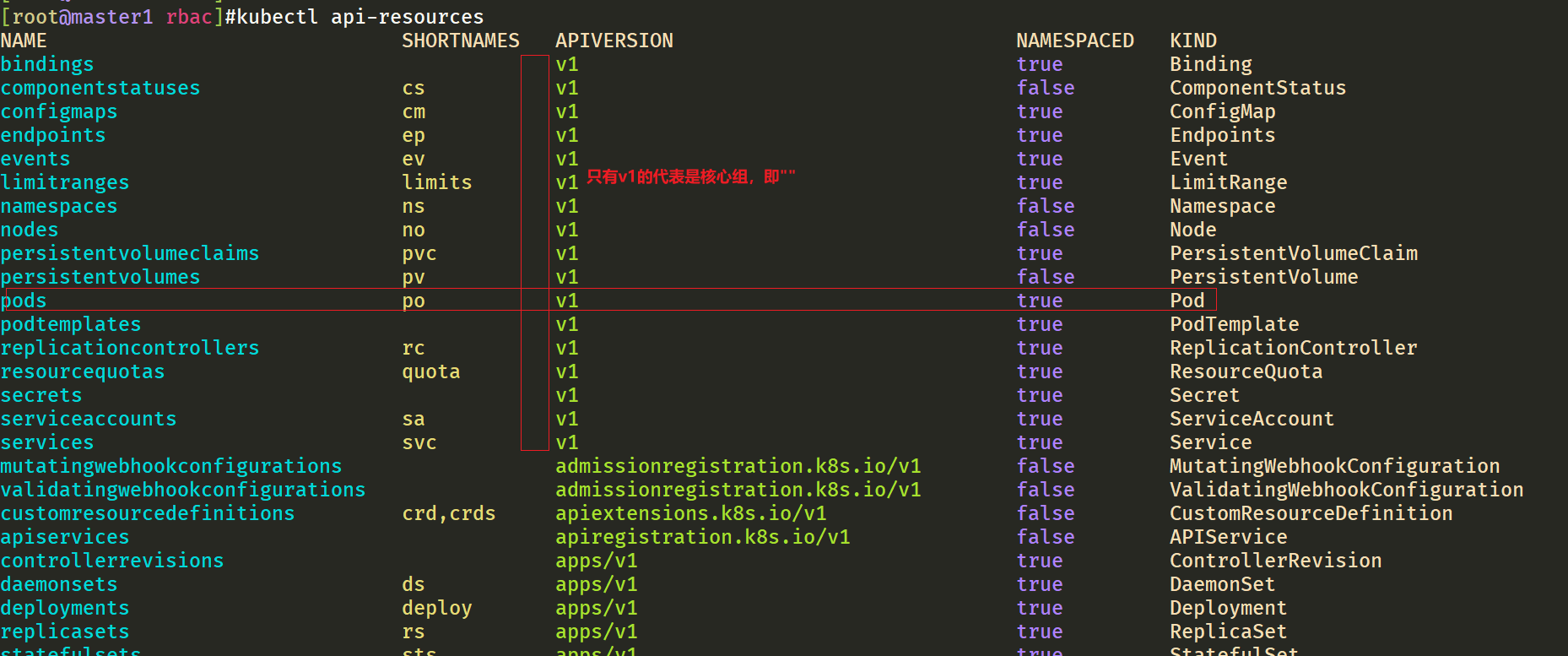This screenshot has width=1568, height=656.
Task: Click the 'apiregistration.k8s.io/v1' apiversion
Action: (703, 537)
